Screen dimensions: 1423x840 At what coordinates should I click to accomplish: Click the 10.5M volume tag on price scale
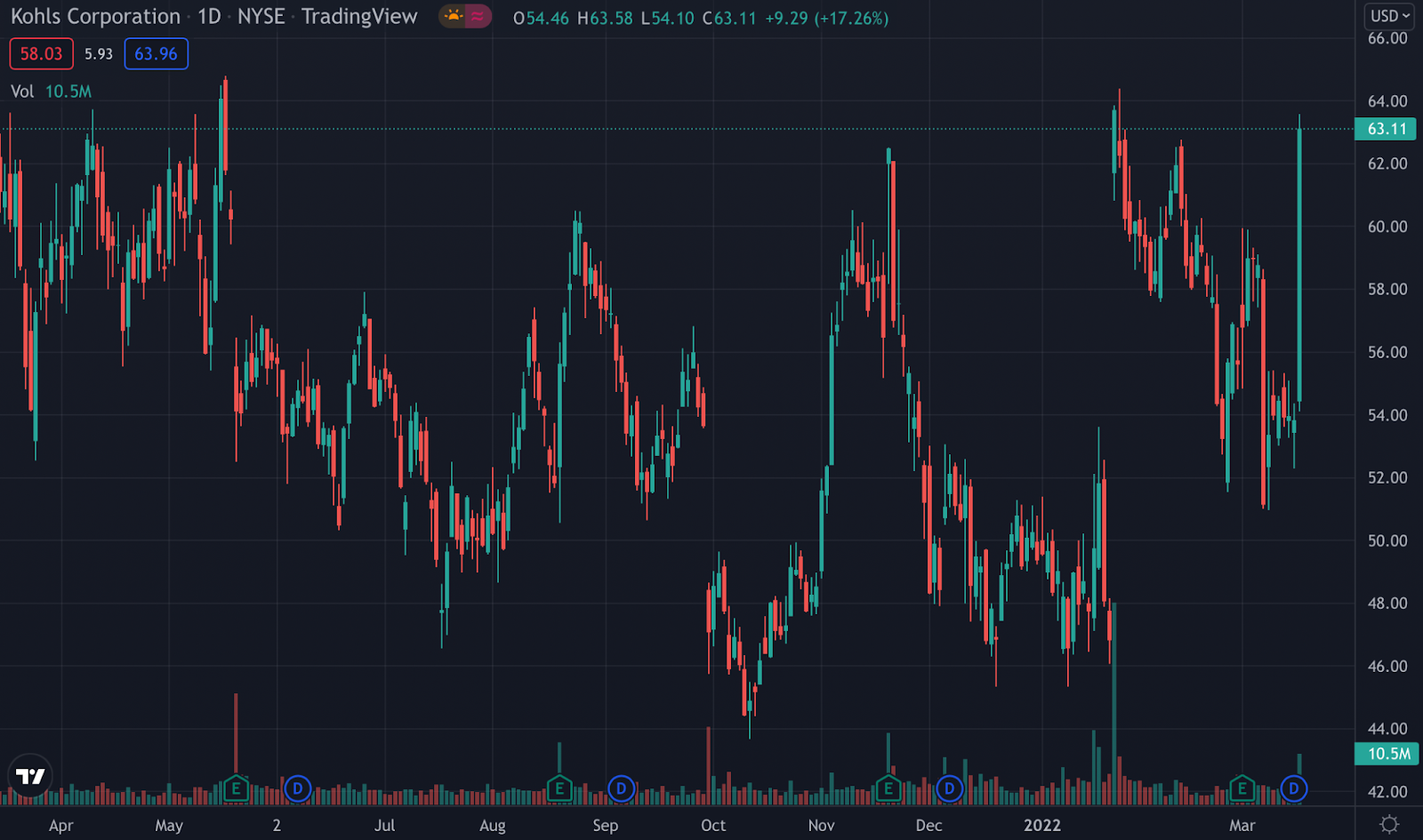click(x=1386, y=754)
